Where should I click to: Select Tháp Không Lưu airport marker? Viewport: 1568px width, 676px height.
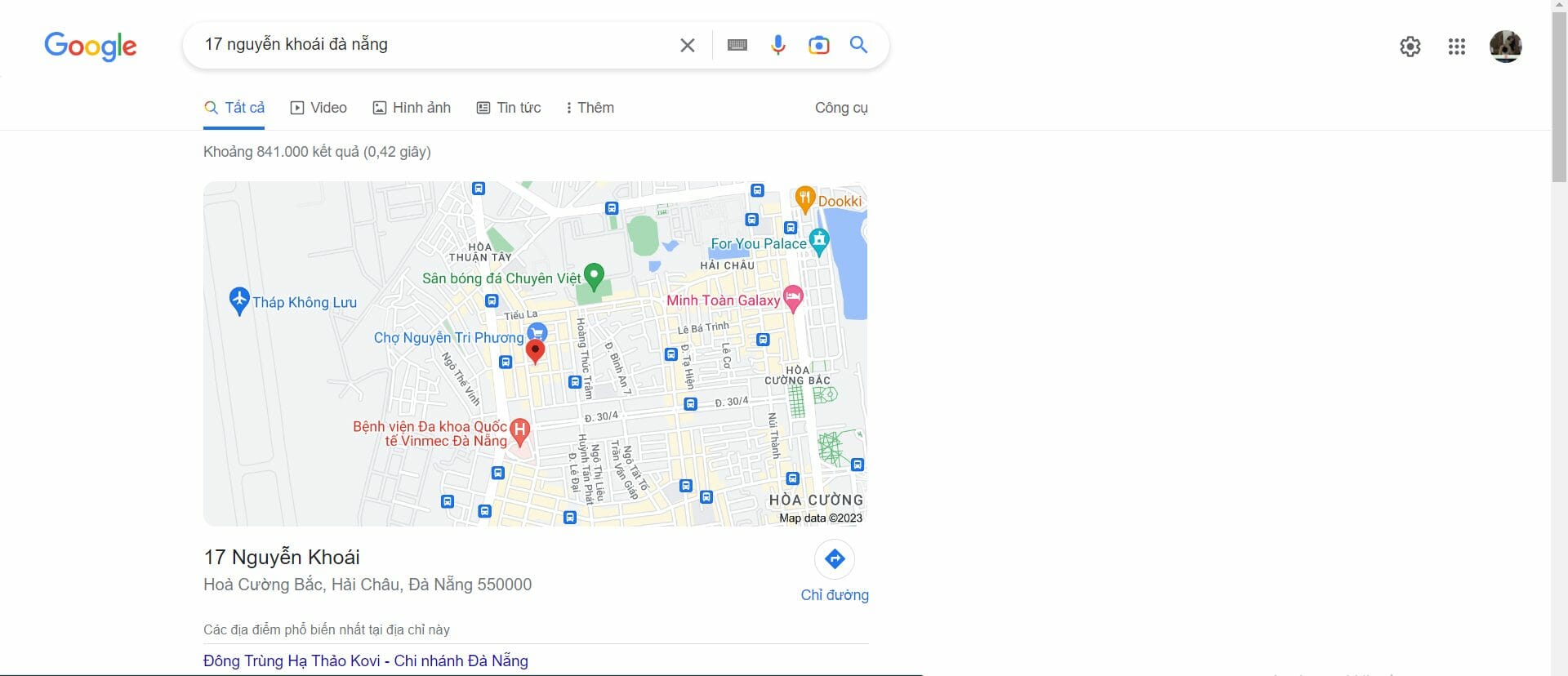tap(238, 300)
